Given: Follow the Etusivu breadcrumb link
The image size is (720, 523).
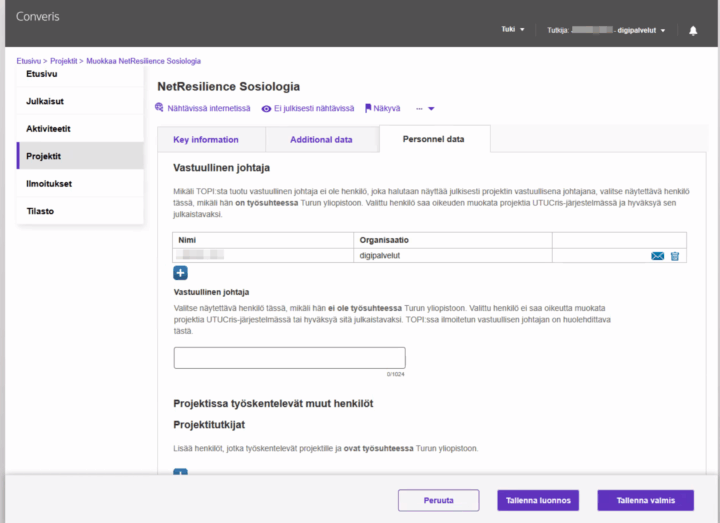Looking at the screenshot, I should coord(28,61).
